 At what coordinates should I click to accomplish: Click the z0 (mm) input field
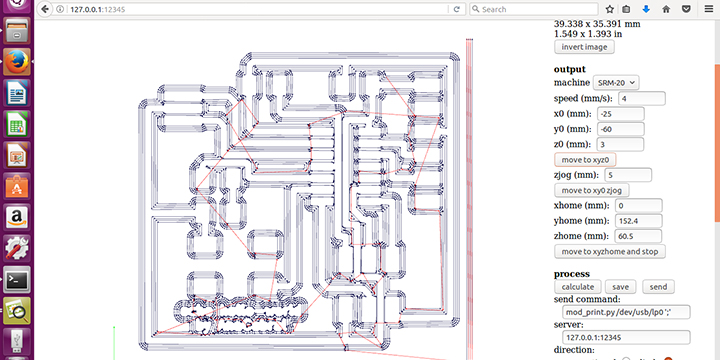pos(620,144)
